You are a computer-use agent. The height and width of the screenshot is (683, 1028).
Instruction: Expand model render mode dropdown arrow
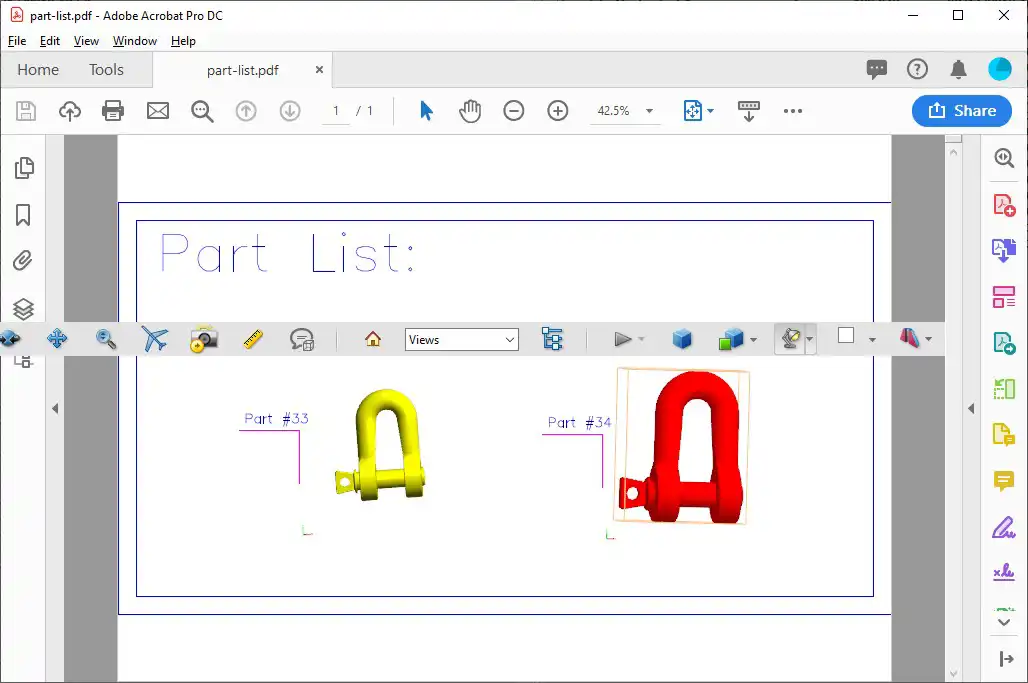pos(753,340)
